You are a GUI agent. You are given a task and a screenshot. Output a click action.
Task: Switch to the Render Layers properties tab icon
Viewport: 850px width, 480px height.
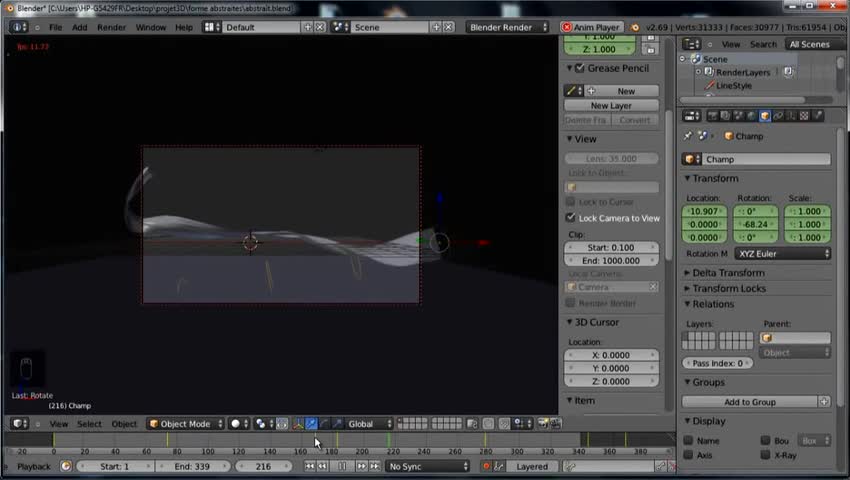tap(725, 116)
